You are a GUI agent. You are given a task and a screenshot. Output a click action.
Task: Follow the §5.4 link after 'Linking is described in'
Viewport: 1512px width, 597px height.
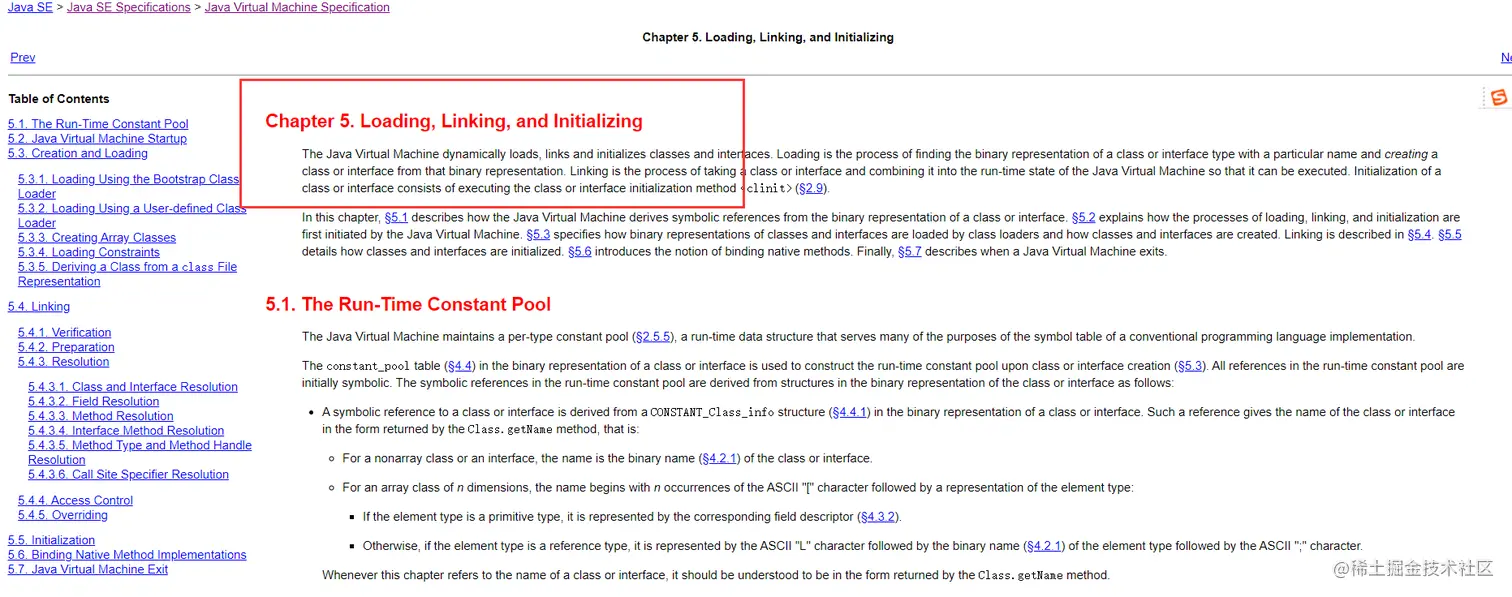[x=1419, y=234]
